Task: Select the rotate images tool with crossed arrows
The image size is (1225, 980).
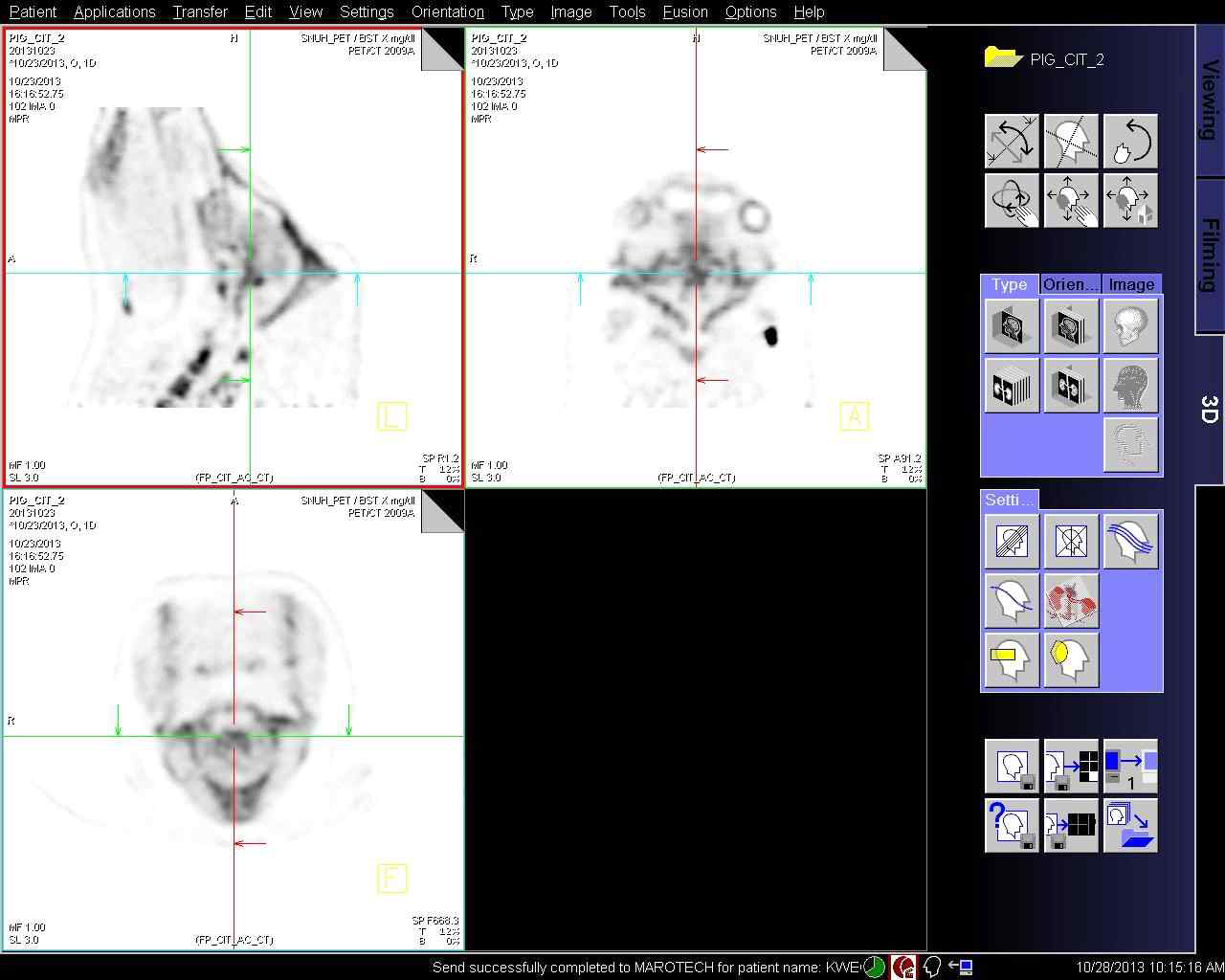Action: tap(1012, 142)
